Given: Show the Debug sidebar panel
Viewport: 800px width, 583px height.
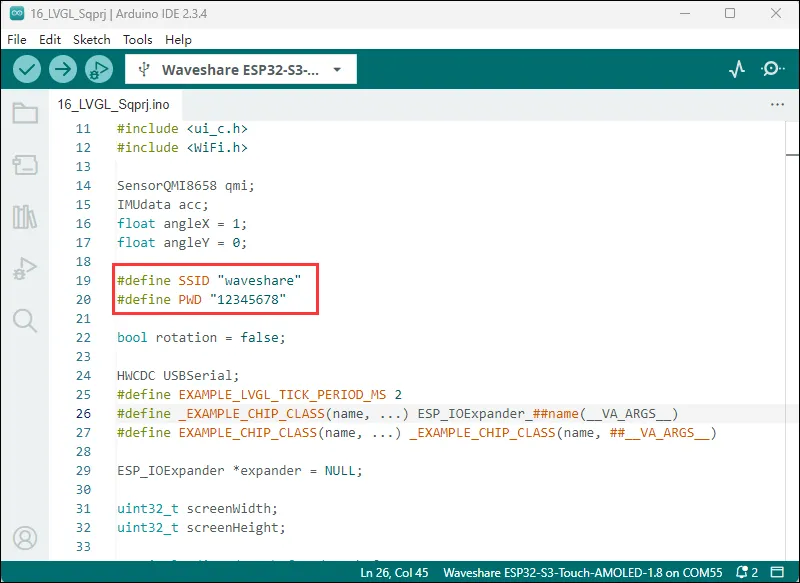Looking at the screenshot, I should (x=25, y=268).
